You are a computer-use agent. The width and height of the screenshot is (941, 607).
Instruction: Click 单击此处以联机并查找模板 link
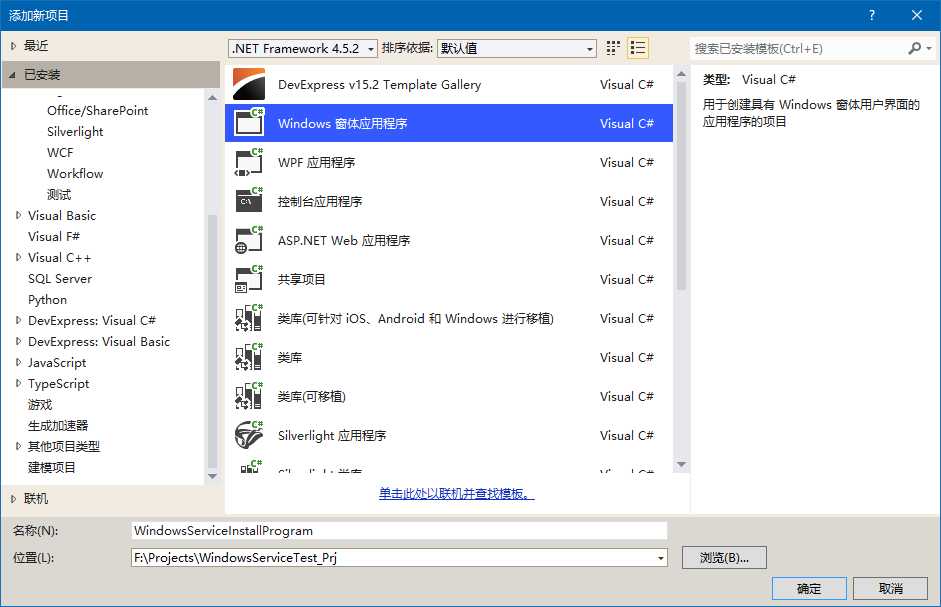click(x=456, y=494)
